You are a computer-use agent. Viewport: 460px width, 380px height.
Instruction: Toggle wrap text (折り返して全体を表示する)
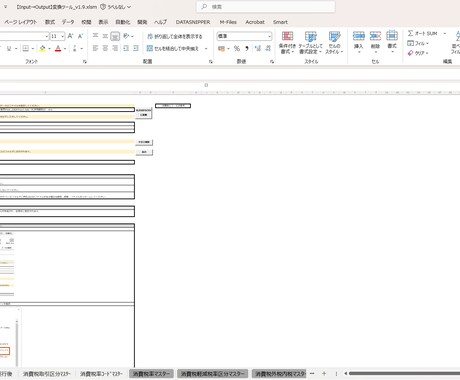(x=175, y=36)
